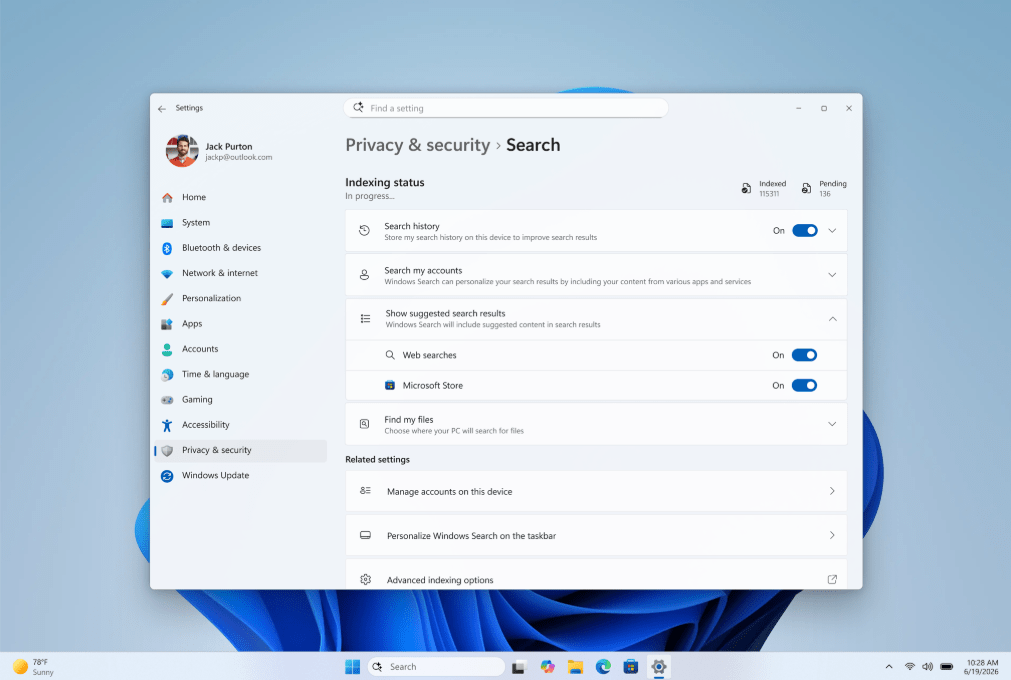Show hidden system tray icons
This screenshot has height=680, width=1011.
[x=888, y=667]
